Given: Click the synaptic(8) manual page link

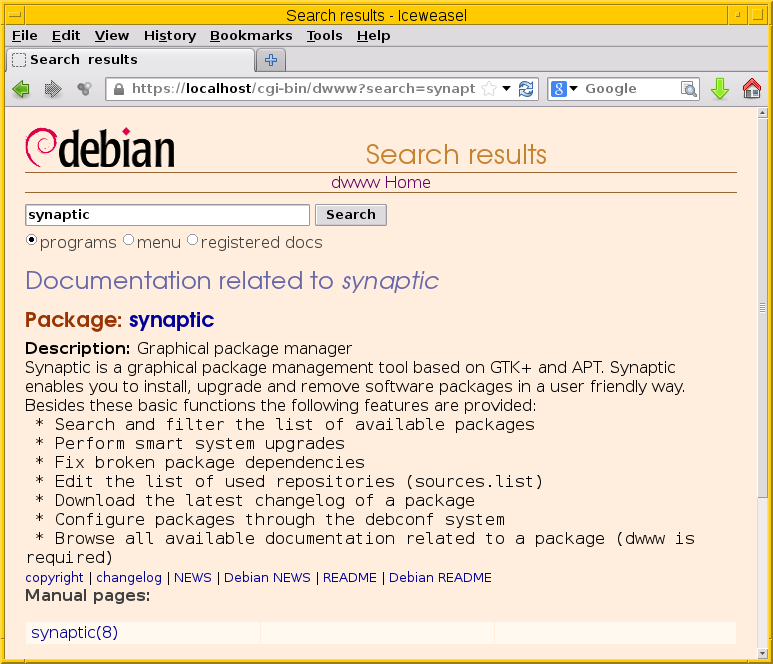Looking at the screenshot, I should [75, 633].
